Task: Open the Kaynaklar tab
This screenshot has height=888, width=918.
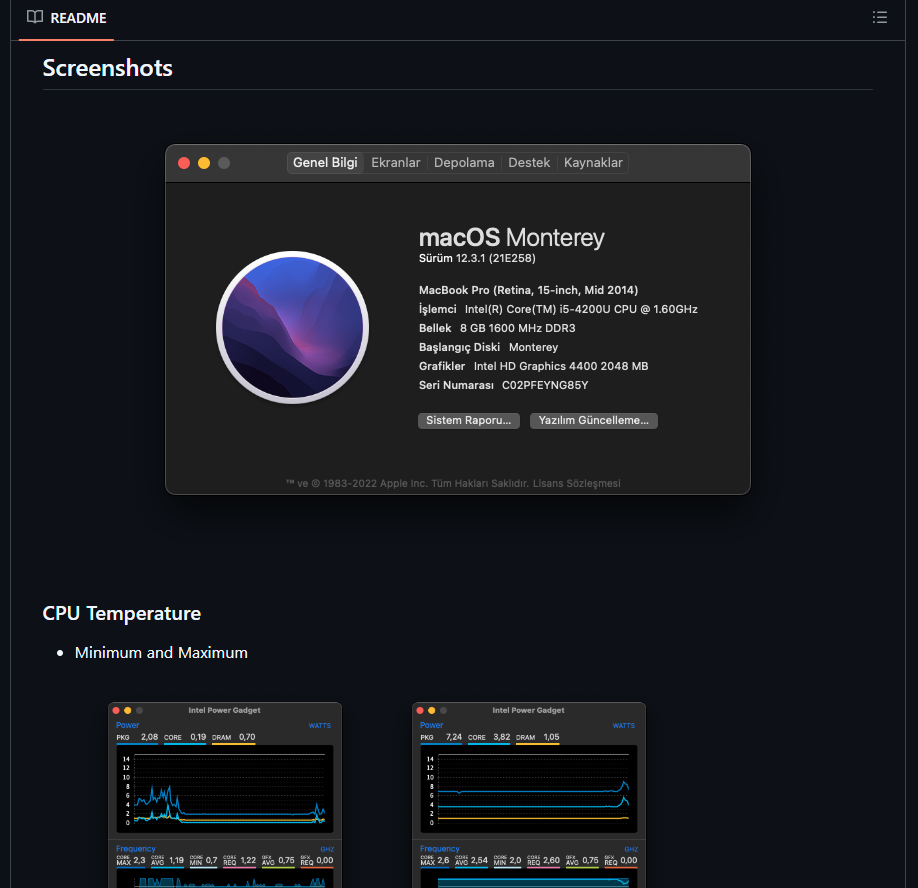Action: pos(593,163)
